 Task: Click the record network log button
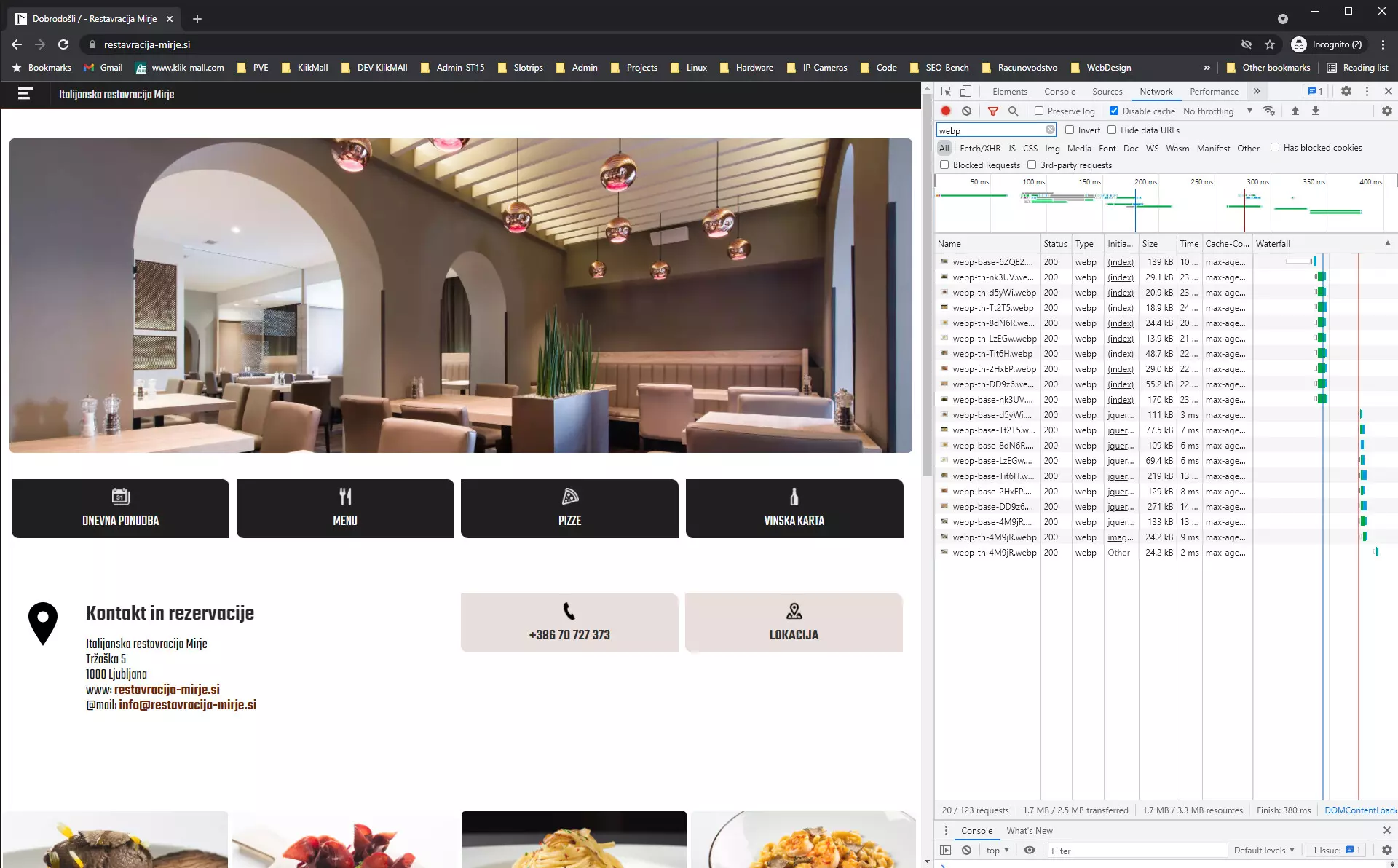[946, 111]
